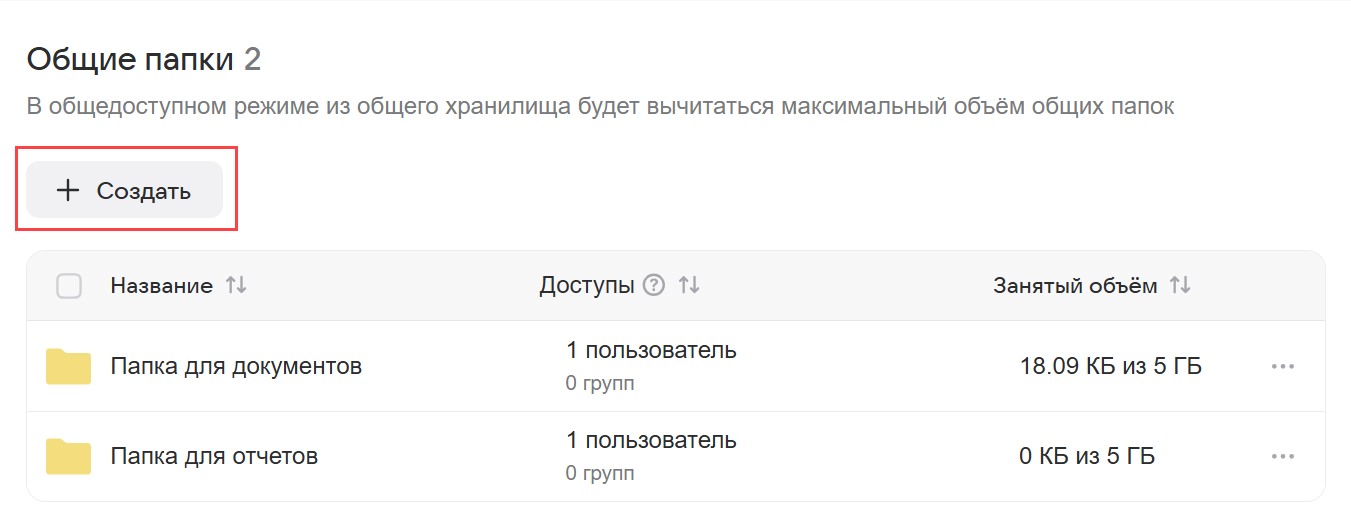The height and width of the screenshot is (523, 1351).
Task: Sort by Доступы column arrows
Action: coord(689,286)
